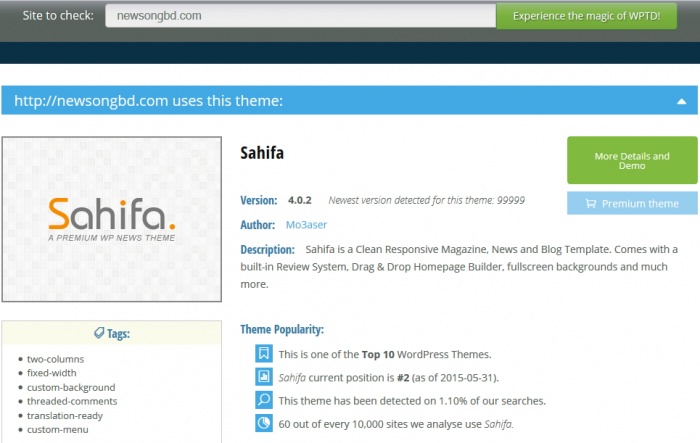700x443 pixels.
Task: Click the Site to check input field
Action: (300, 16)
